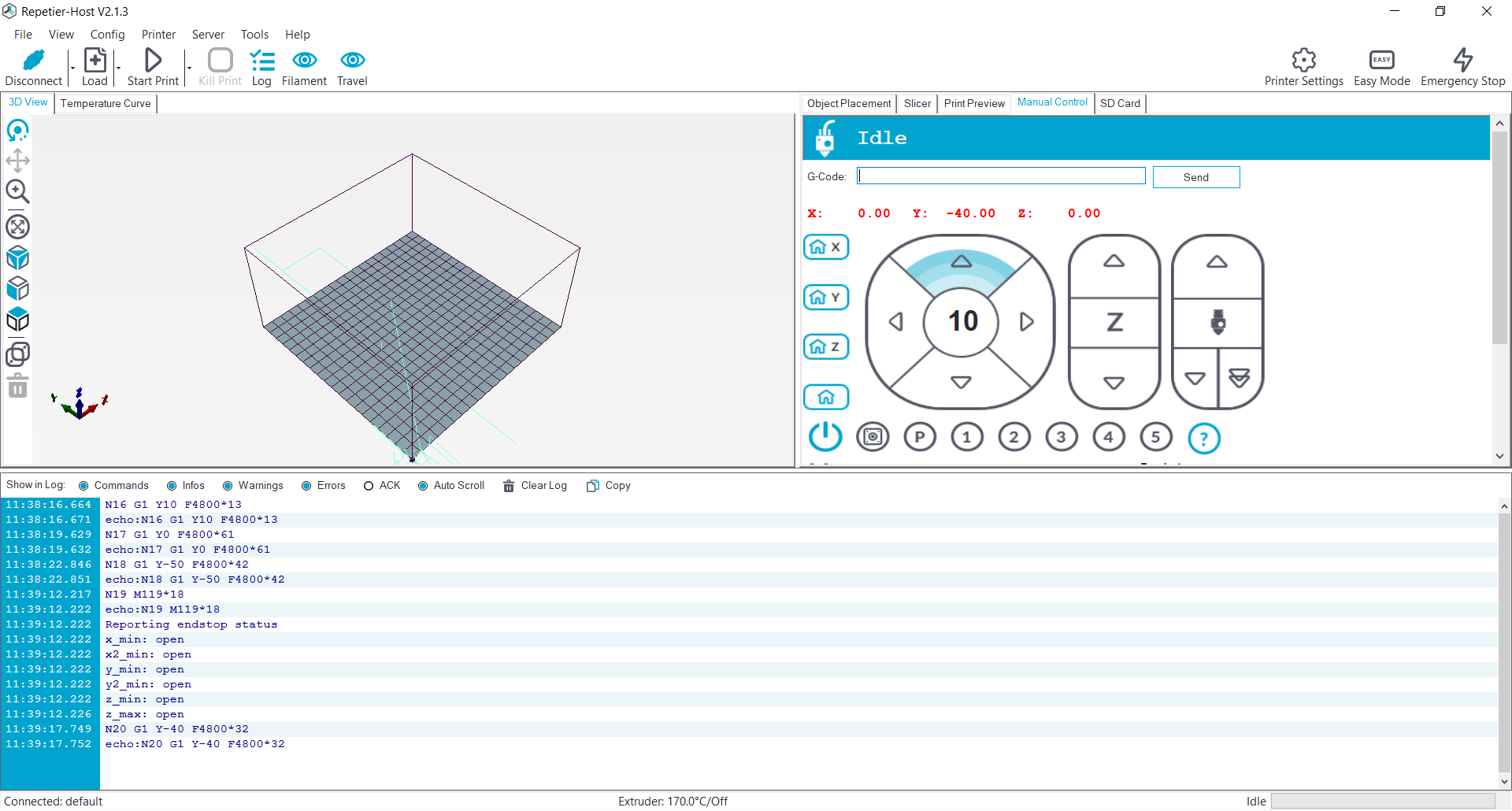Image resolution: width=1512 pixels, height=811 pixels.
Task: Open Printer Settings
Action: 1303,67
